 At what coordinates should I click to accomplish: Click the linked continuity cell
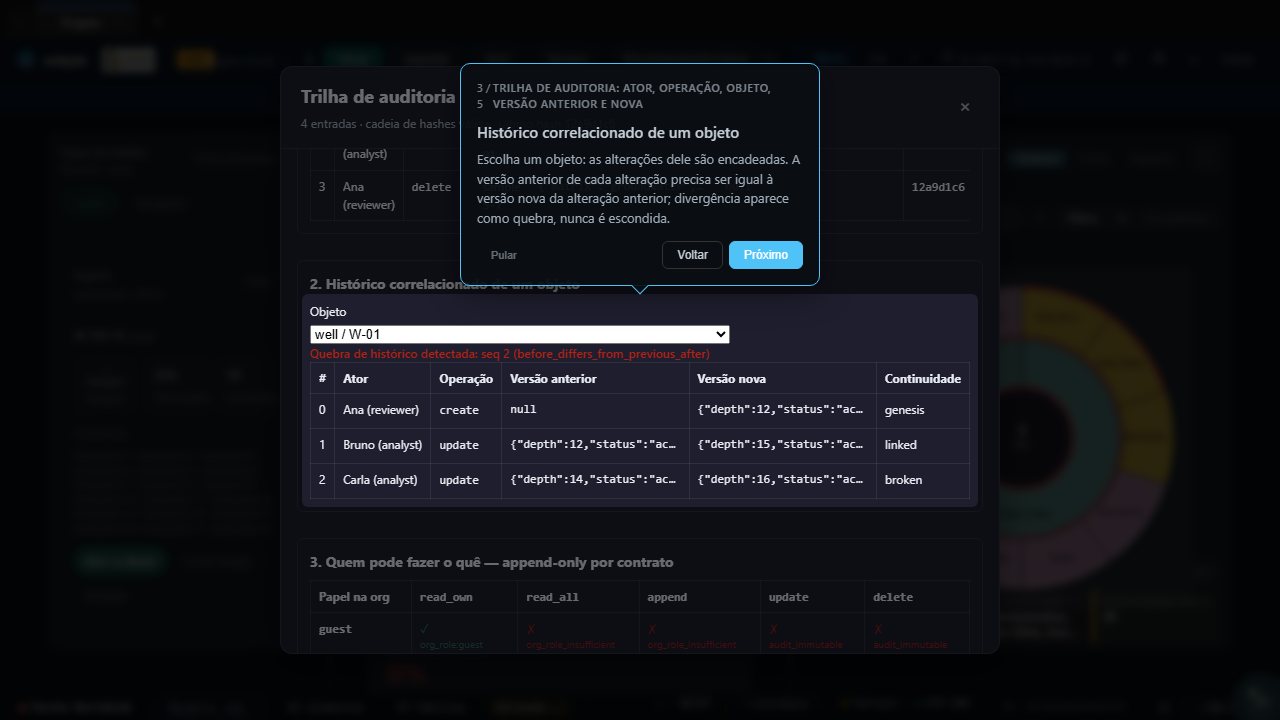(x=923, y=445)
